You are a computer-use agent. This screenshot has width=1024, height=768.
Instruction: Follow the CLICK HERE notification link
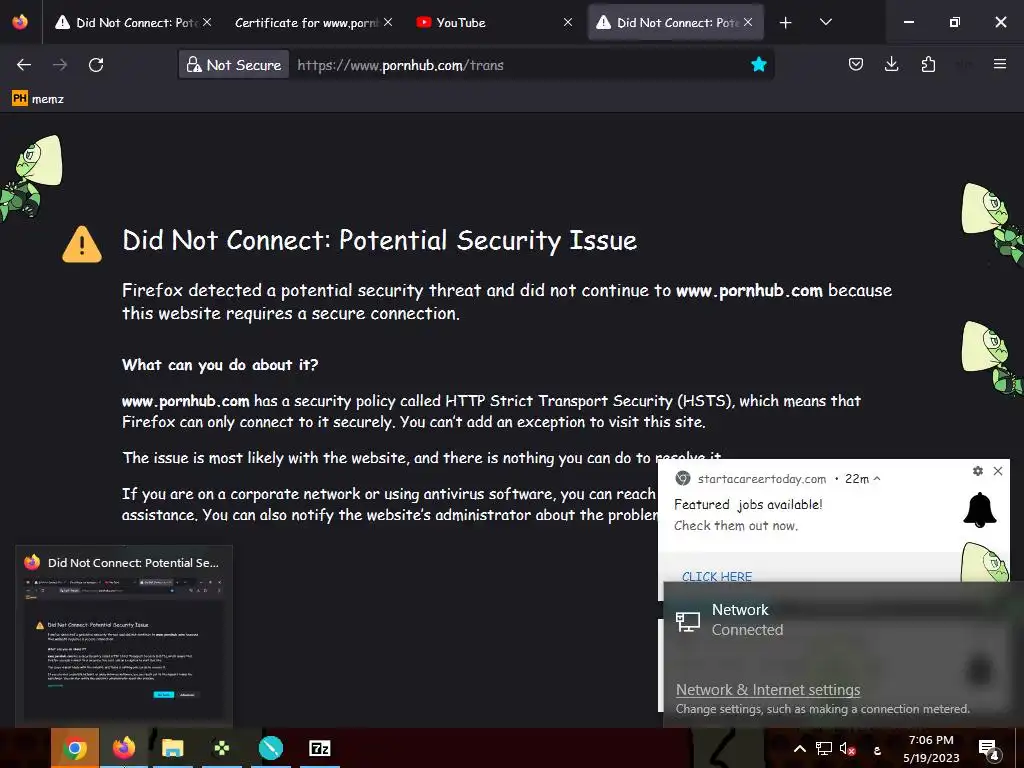(x=716, y=576)
